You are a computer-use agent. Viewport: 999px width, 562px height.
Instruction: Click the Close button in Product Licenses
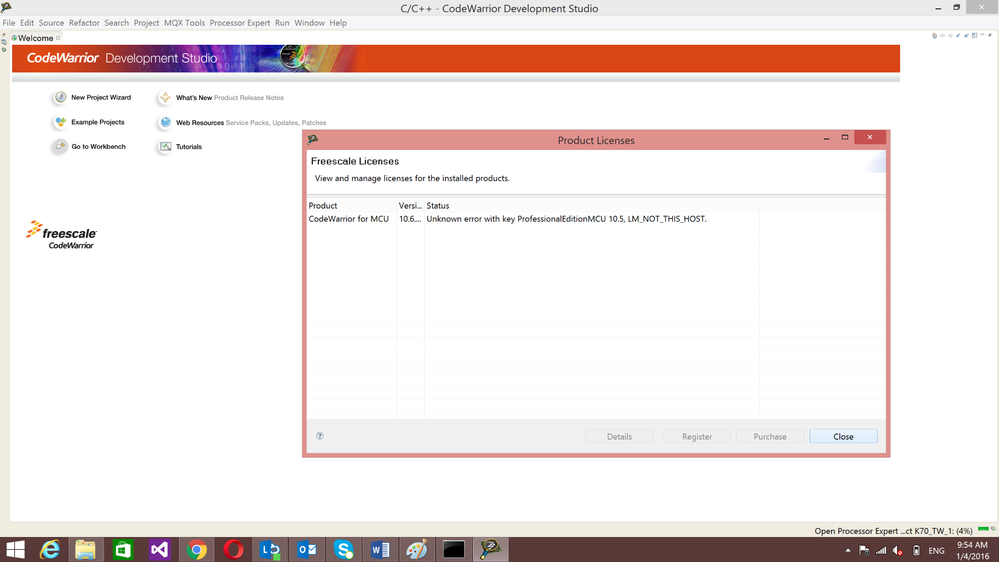pos(843,436)
